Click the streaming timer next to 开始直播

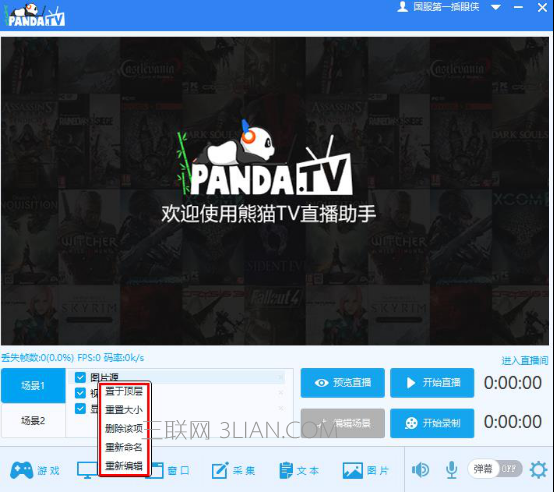coord(513,383)
